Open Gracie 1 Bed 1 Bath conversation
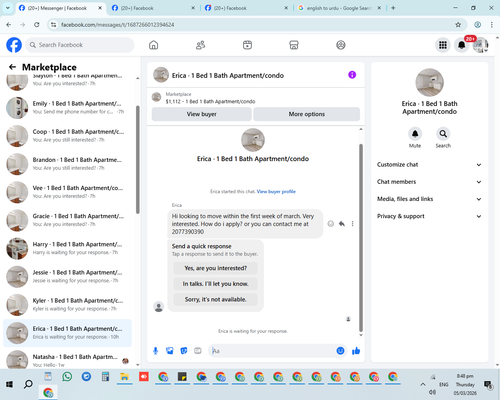 [68, 220]
